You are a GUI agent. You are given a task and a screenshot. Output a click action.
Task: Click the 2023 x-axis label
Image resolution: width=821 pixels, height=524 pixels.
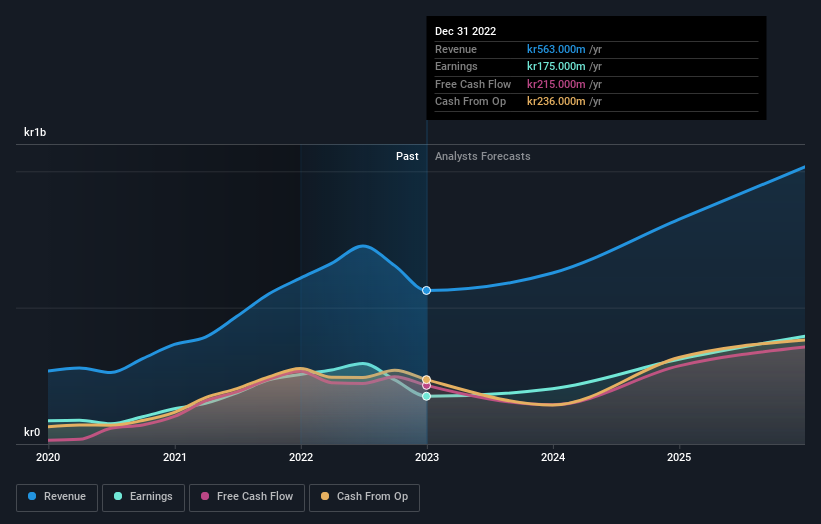point(427,457)
